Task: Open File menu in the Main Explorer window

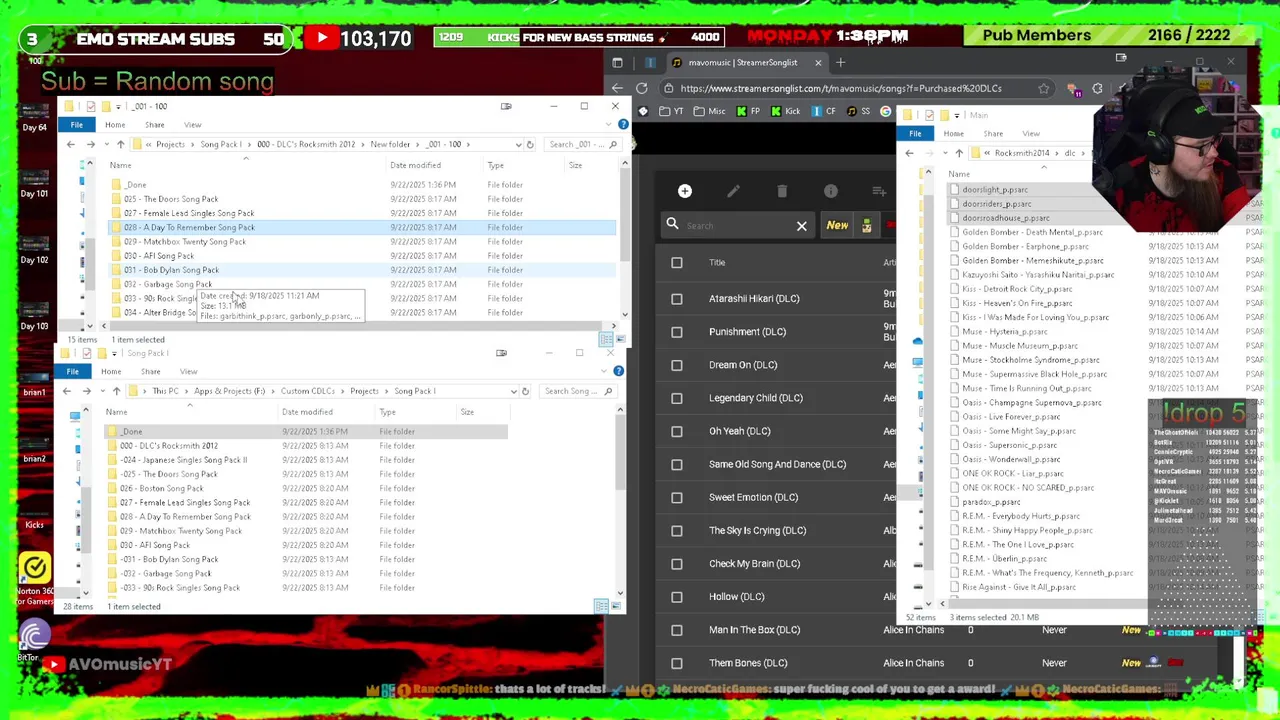Action: click(915, 134)
